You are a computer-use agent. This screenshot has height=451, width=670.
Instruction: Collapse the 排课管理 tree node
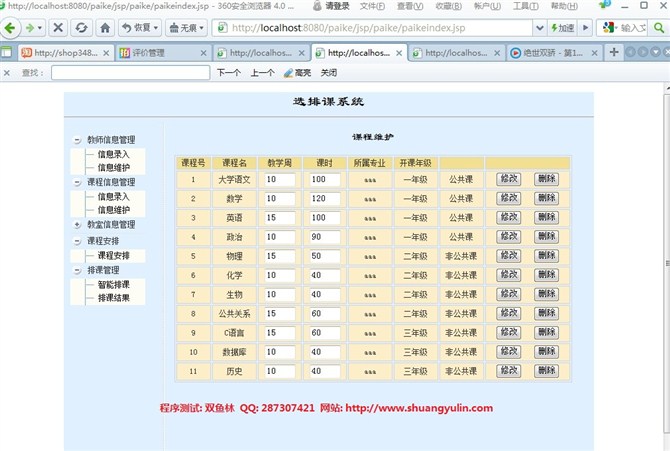77,271
